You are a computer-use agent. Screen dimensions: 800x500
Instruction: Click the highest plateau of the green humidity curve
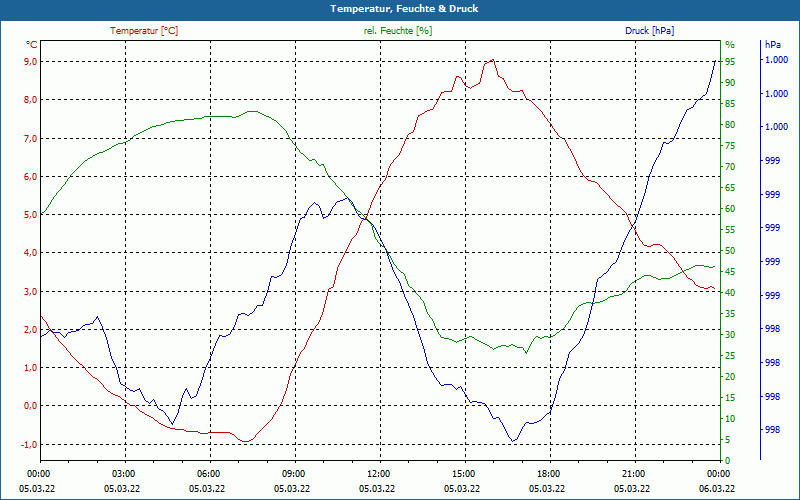coord(252,111)
